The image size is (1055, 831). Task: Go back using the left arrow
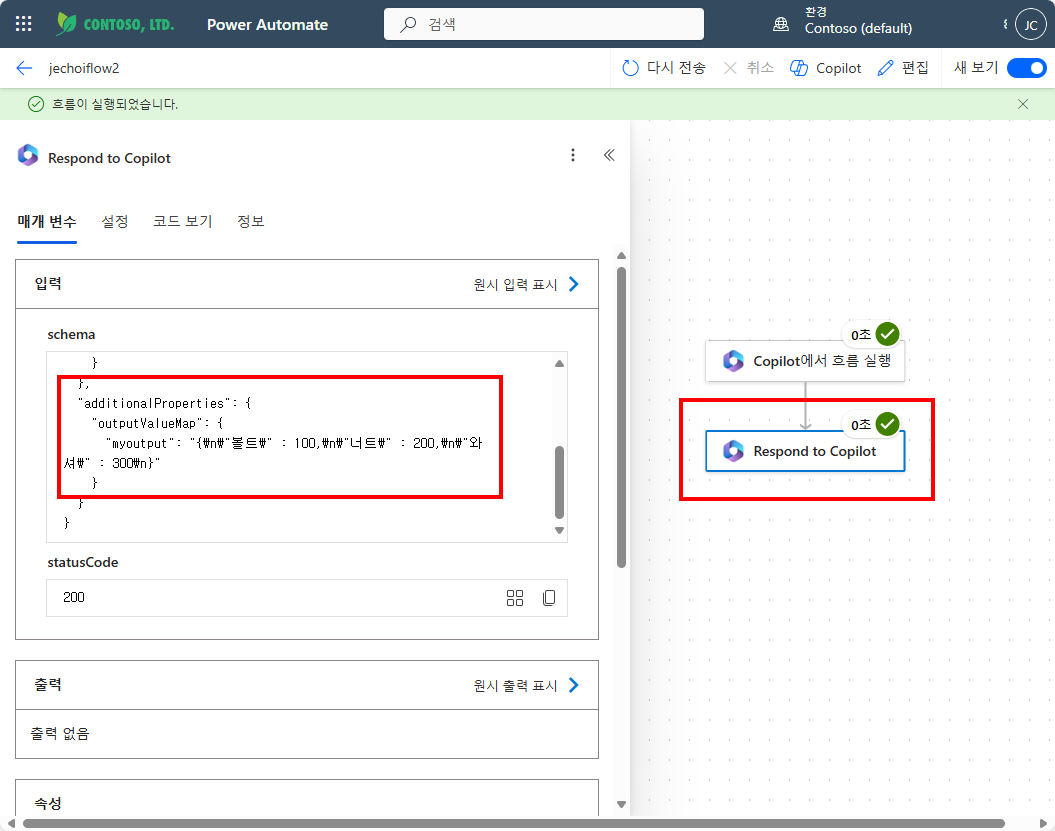click(x=24, y=68)
